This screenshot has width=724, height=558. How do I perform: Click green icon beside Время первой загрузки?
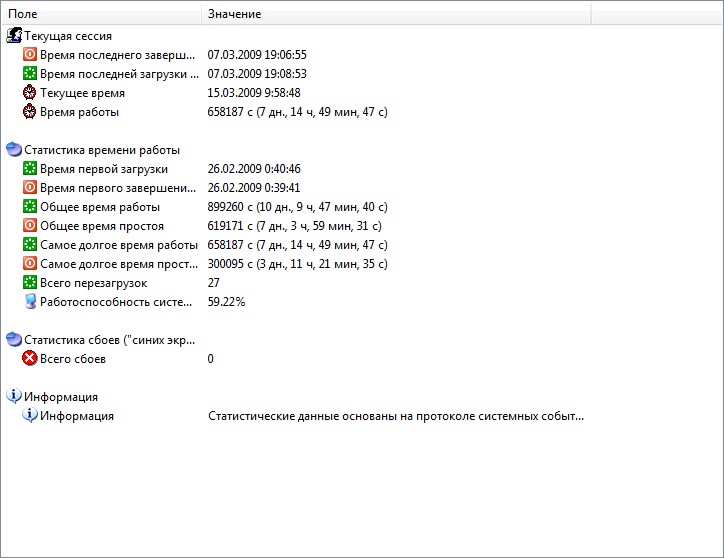(30, 169)
